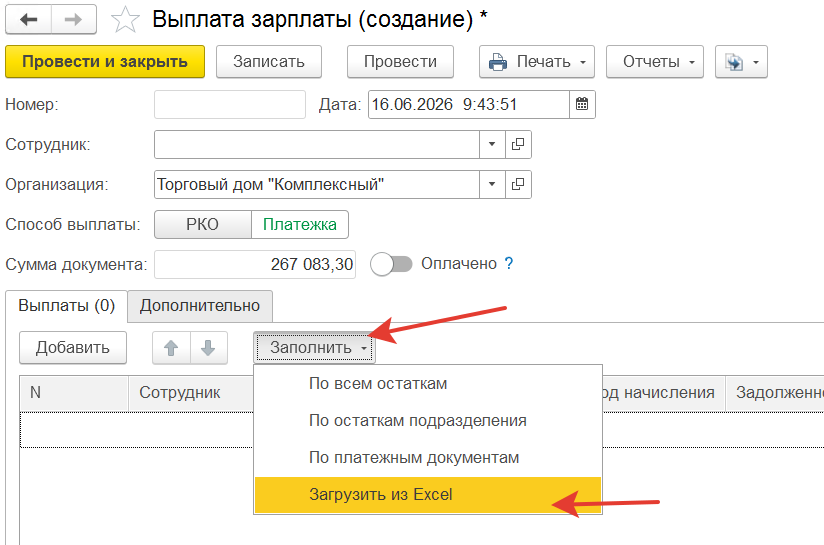Choose По платежным документам menu item
The image size is (824, 545).
point(428,457)
